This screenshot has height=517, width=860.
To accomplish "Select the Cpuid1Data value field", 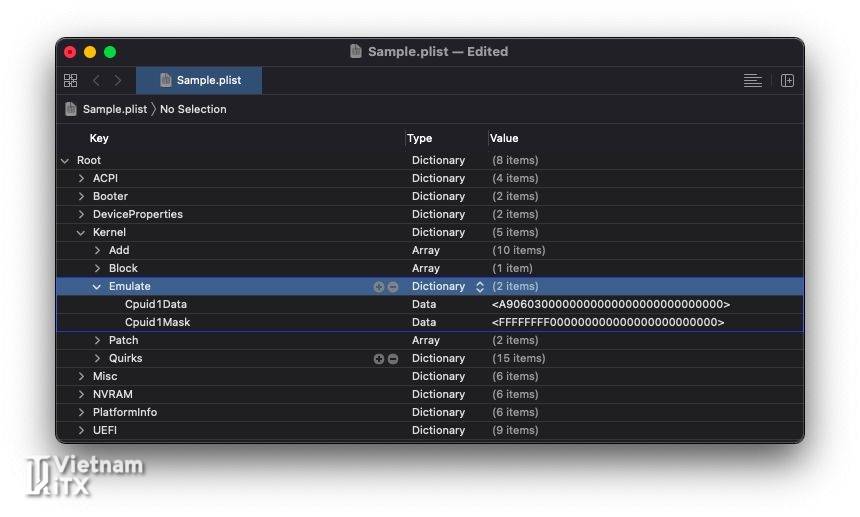I will 610,305.
